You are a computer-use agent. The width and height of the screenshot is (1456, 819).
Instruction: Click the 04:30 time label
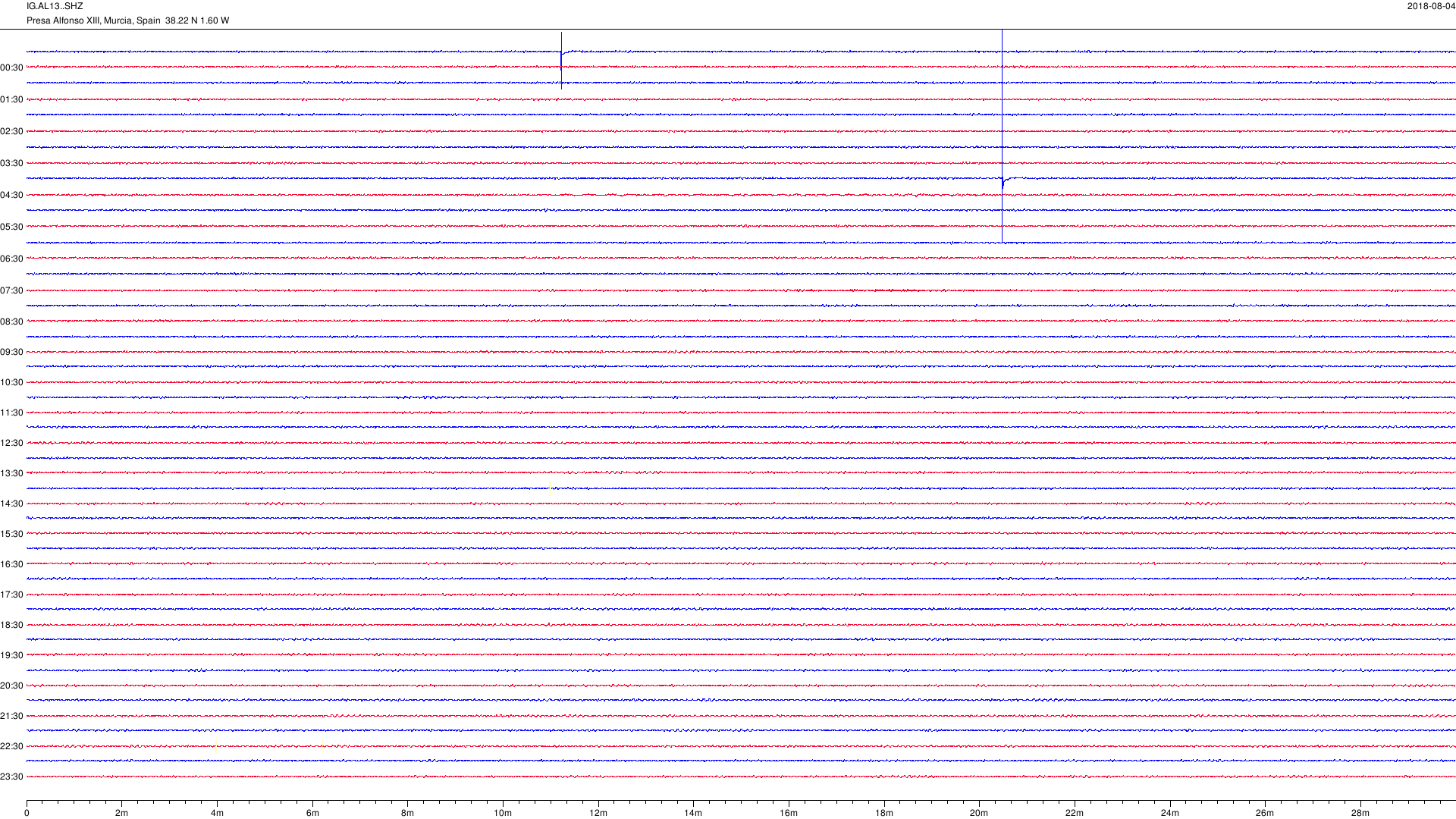click(11, 195)
